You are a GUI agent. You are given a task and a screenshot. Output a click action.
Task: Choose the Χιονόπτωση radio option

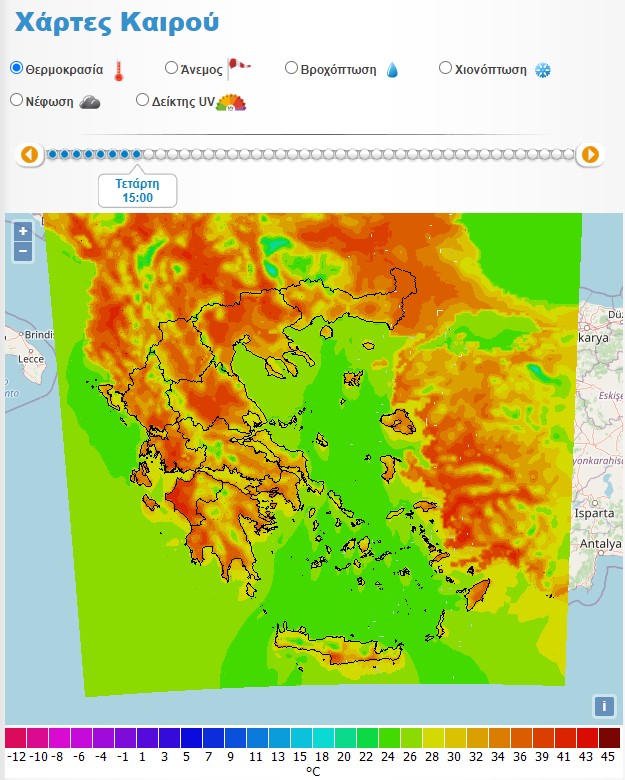446,68
